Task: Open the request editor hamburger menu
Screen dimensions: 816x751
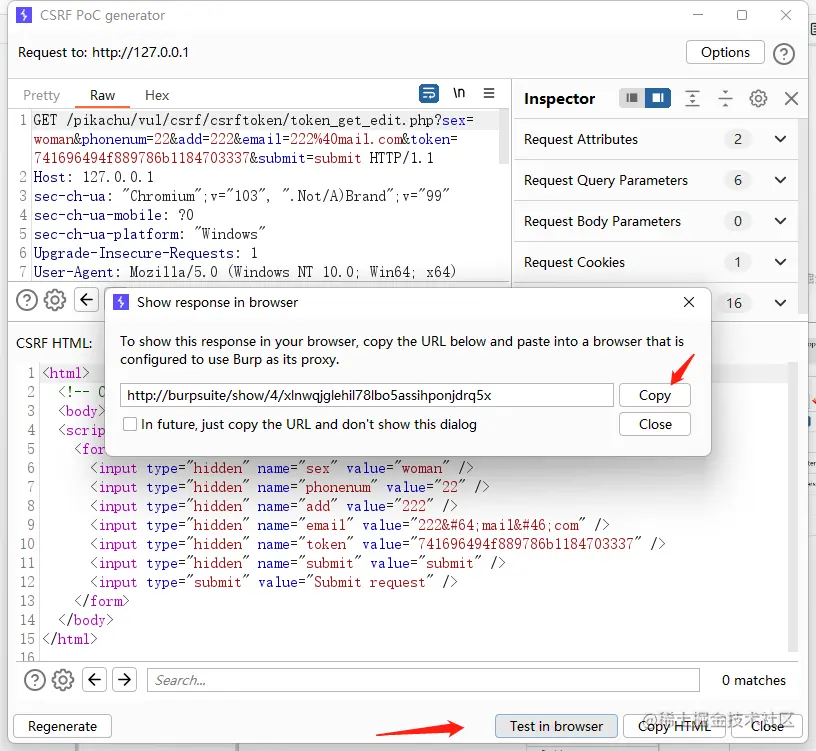Action: [x=489, y=93]
